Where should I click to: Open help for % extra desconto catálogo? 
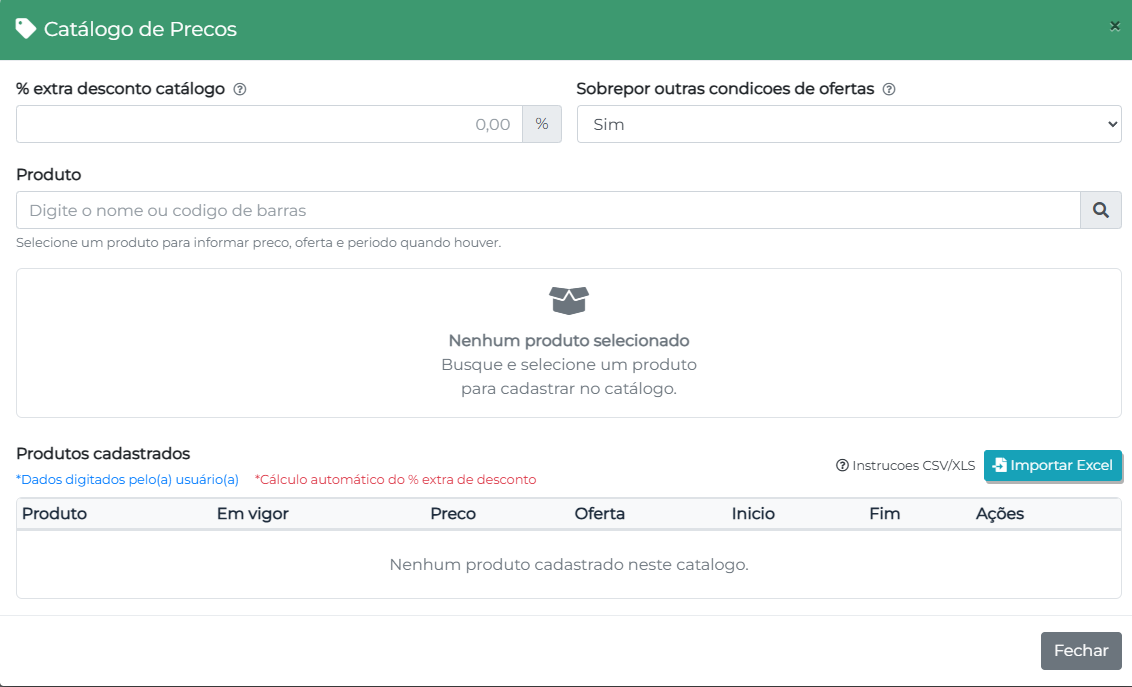(240, 89)
